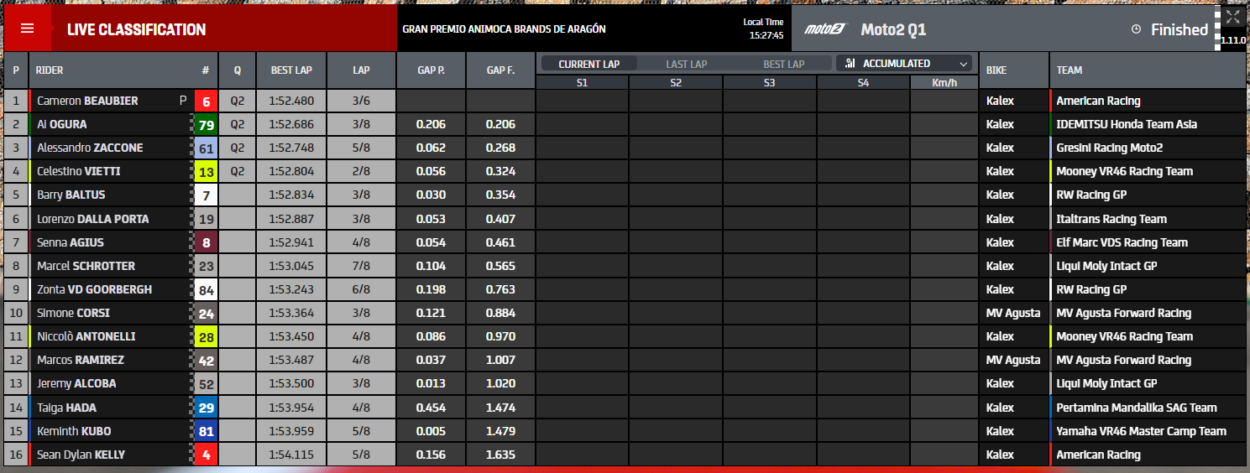
Task: Select rider Taiga HADA
Action: pyautogui.click(x=67, y=408)
